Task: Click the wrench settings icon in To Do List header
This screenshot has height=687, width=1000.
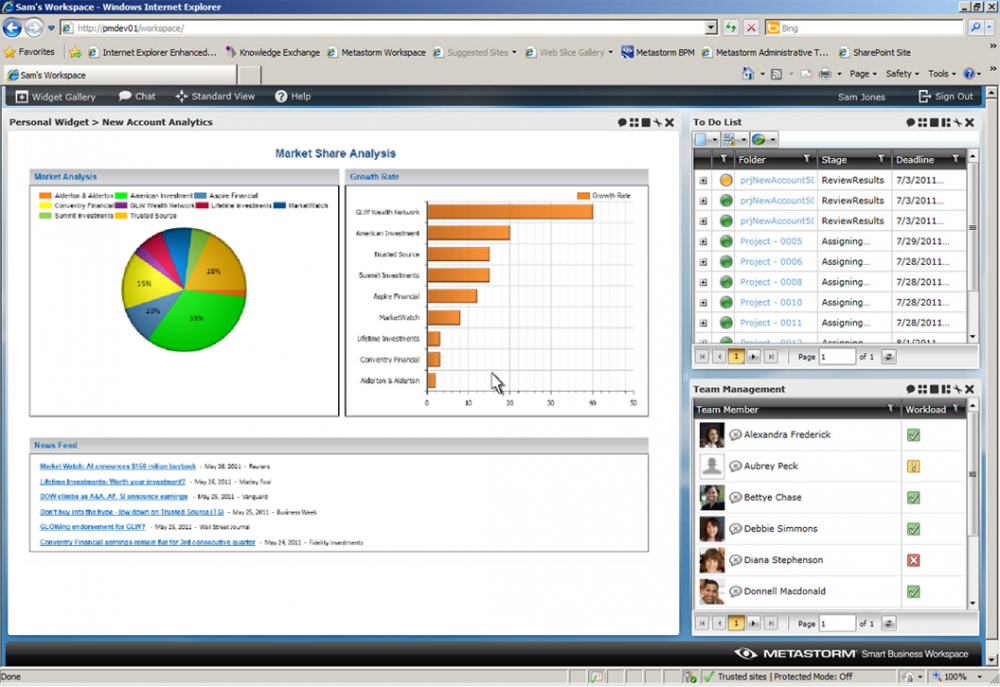Action: point(958,122)
